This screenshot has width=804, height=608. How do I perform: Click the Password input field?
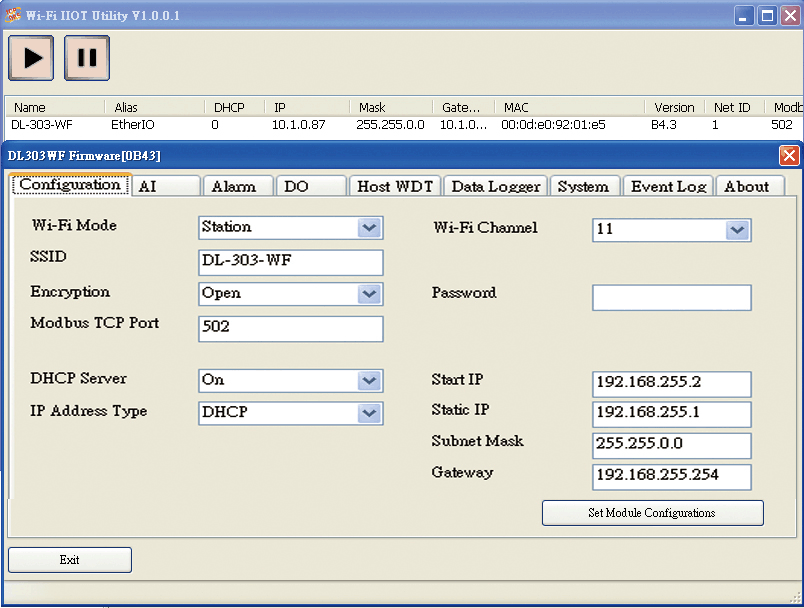pyautogui.click(x=672, y=298)
